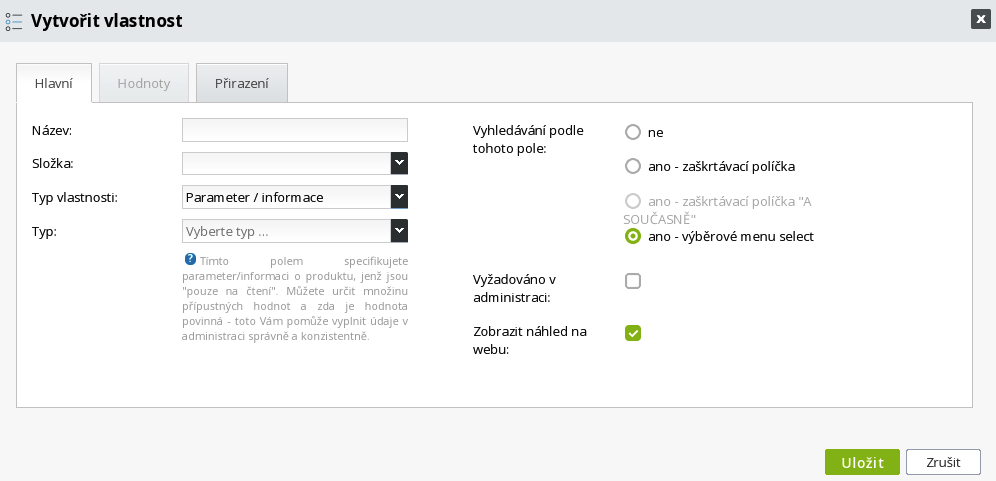Close the Vytvořit vlastnost dialog
The image size is (996, 481).
[981, 20]
